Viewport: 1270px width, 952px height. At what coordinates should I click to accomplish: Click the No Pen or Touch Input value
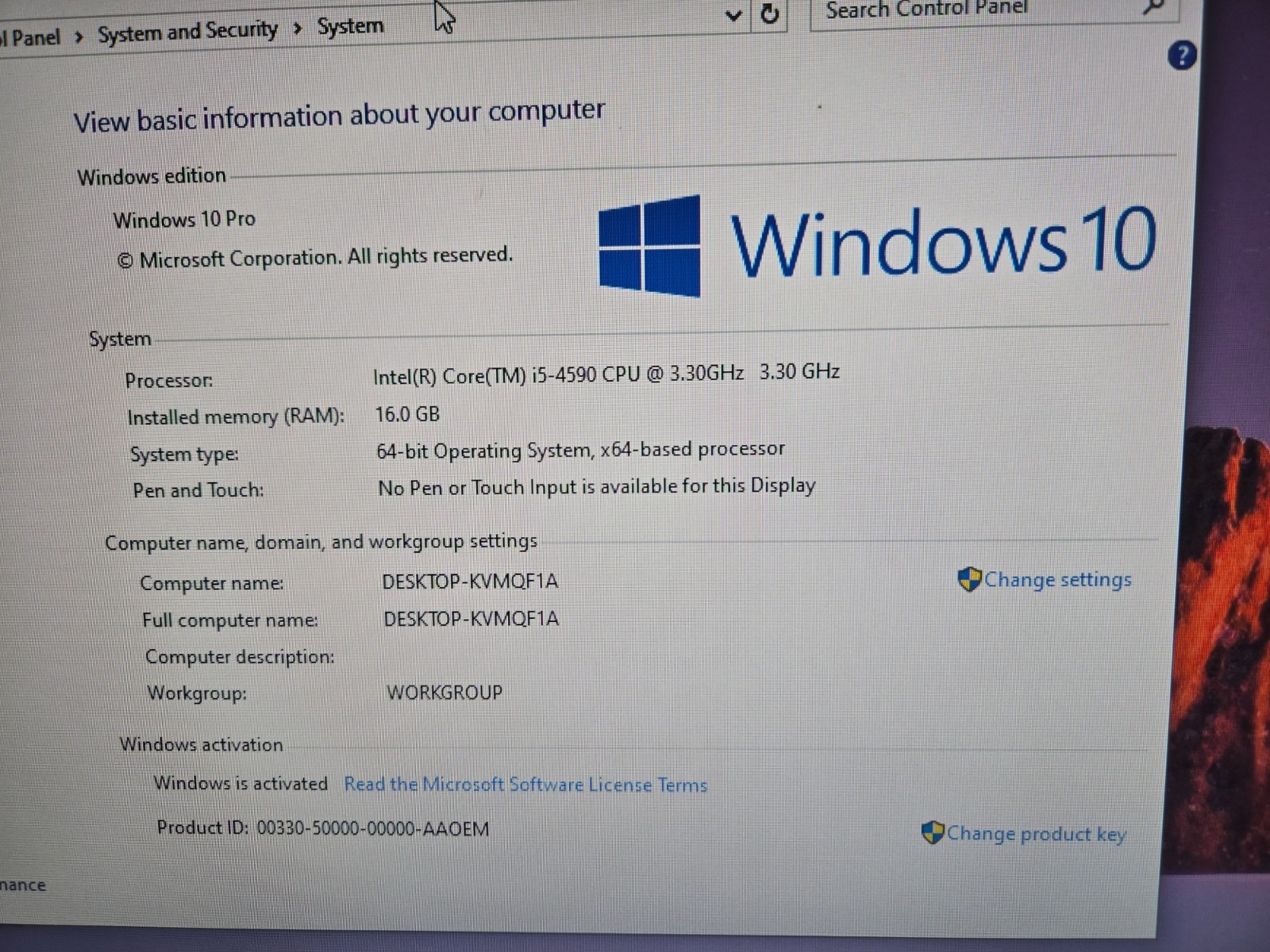(x=597, y=486)
